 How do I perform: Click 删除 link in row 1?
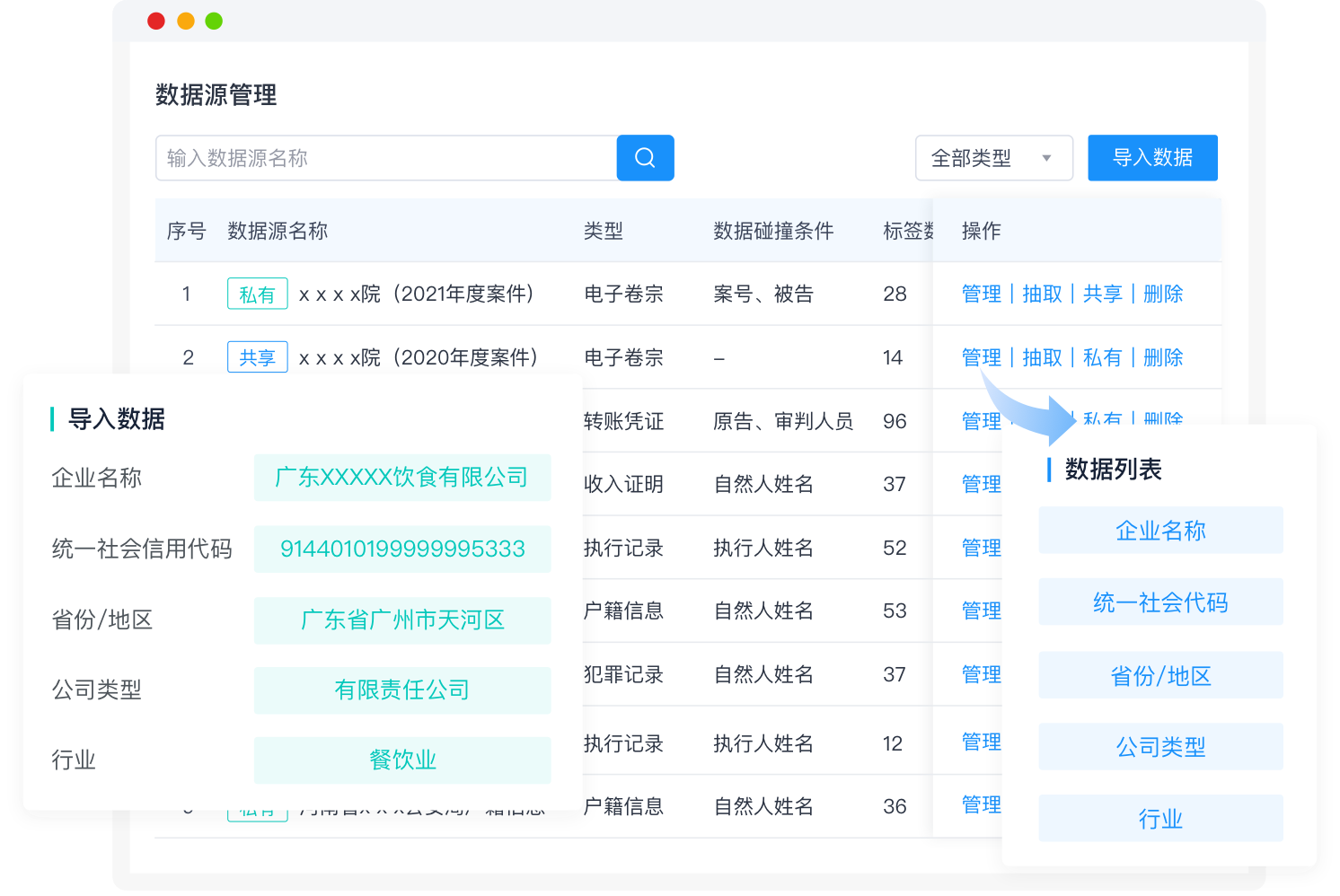click(1163, 294)
